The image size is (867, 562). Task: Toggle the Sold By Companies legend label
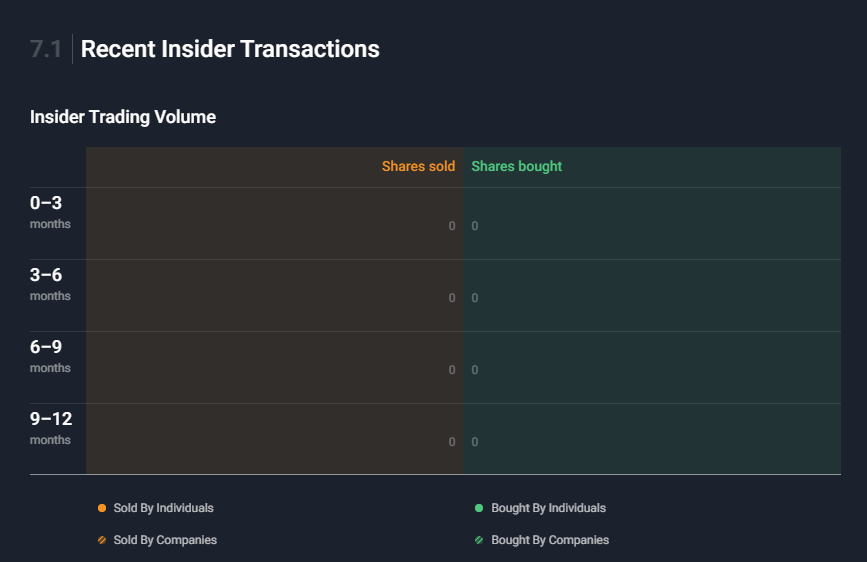click(165, 540)
